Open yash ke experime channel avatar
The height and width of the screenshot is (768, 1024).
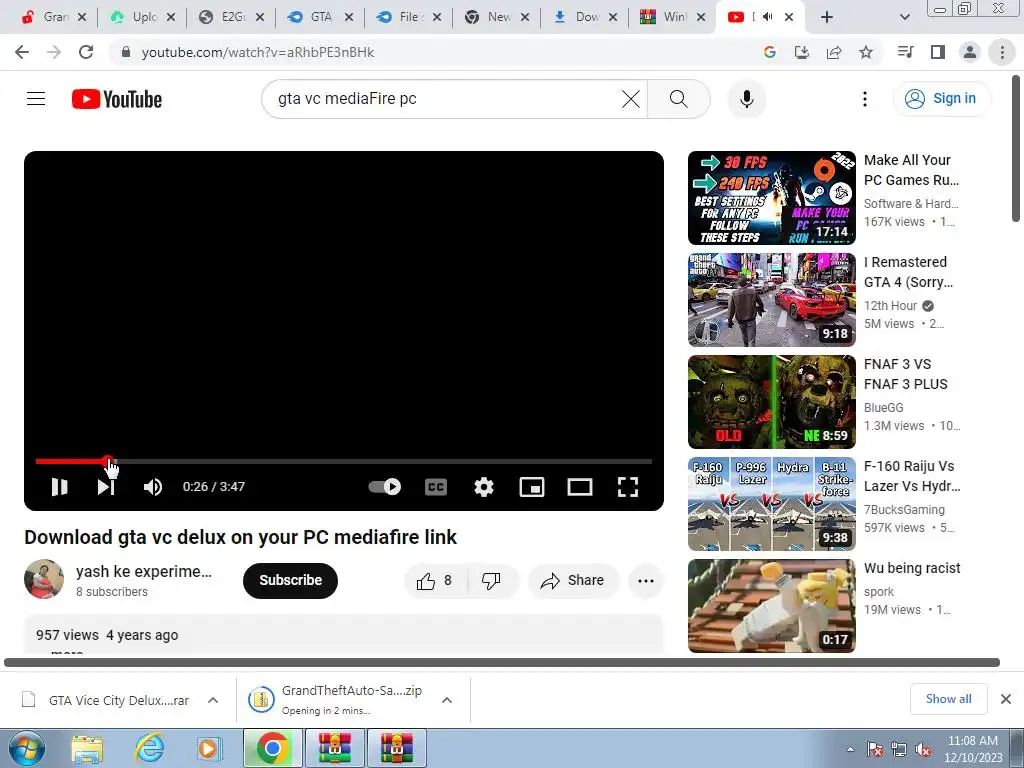tap(44, 579)
